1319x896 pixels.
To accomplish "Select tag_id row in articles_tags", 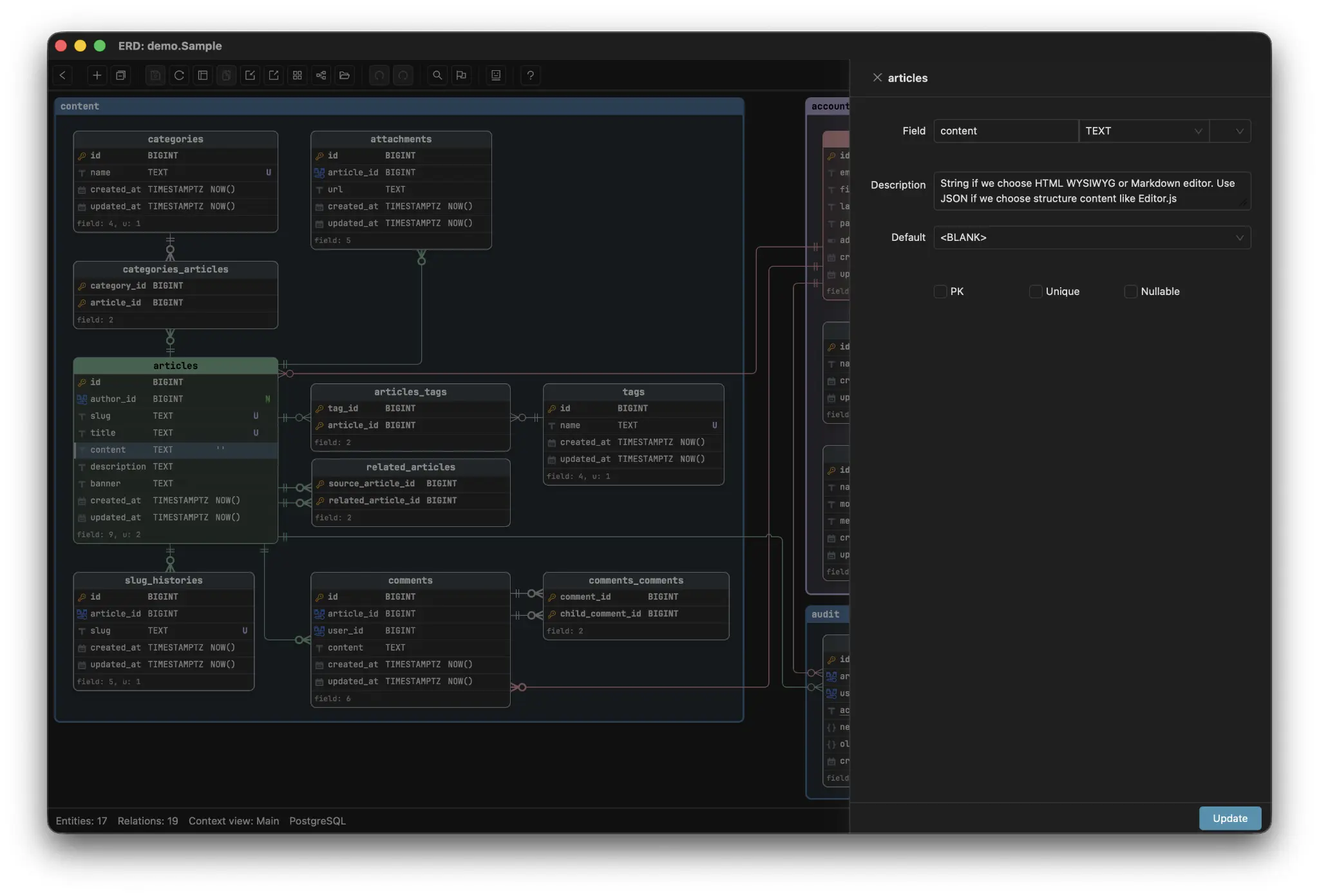I will point(411,408).
